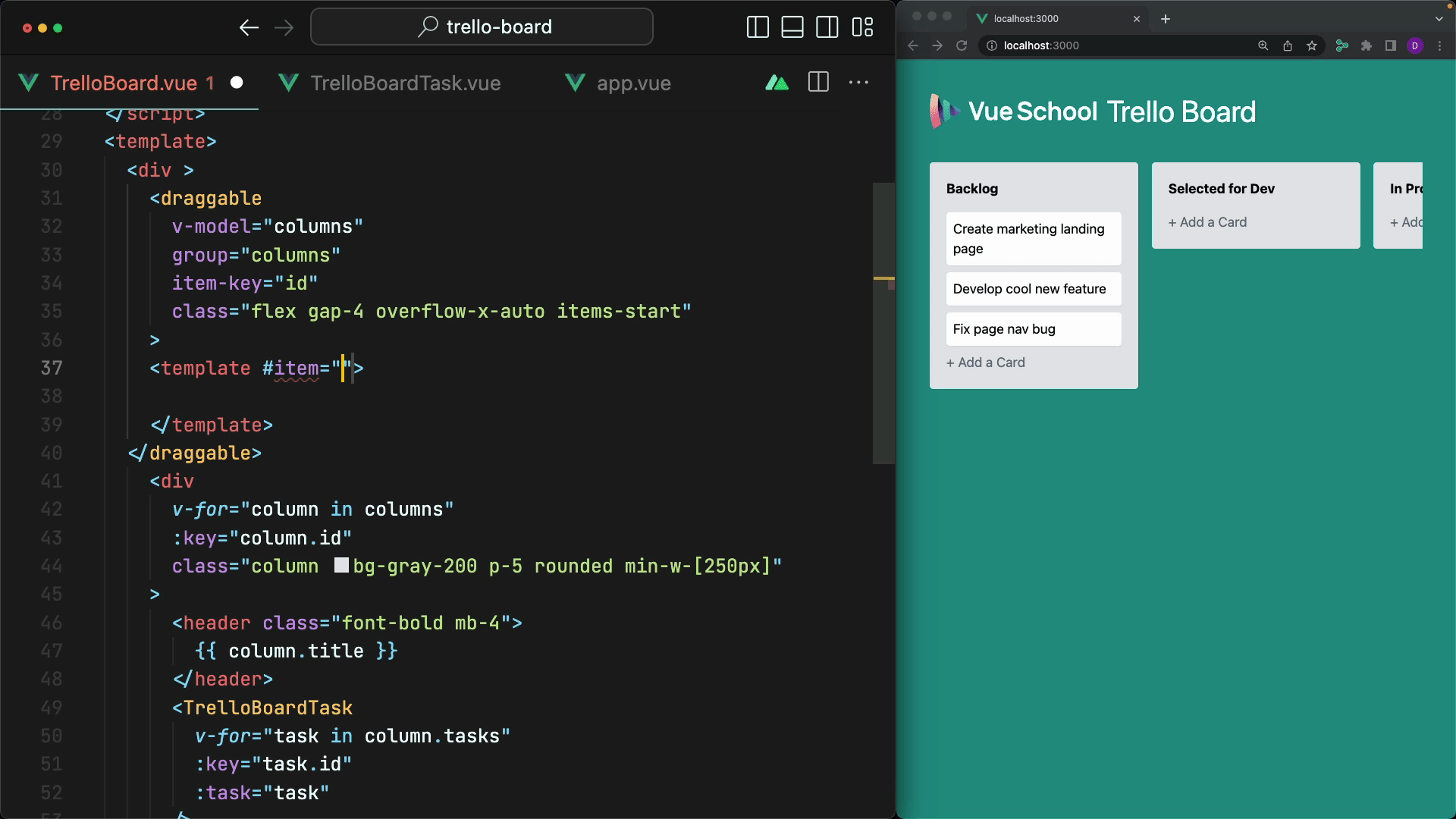
Task: Reload the localhost page
Action: (x=962, y=45)
